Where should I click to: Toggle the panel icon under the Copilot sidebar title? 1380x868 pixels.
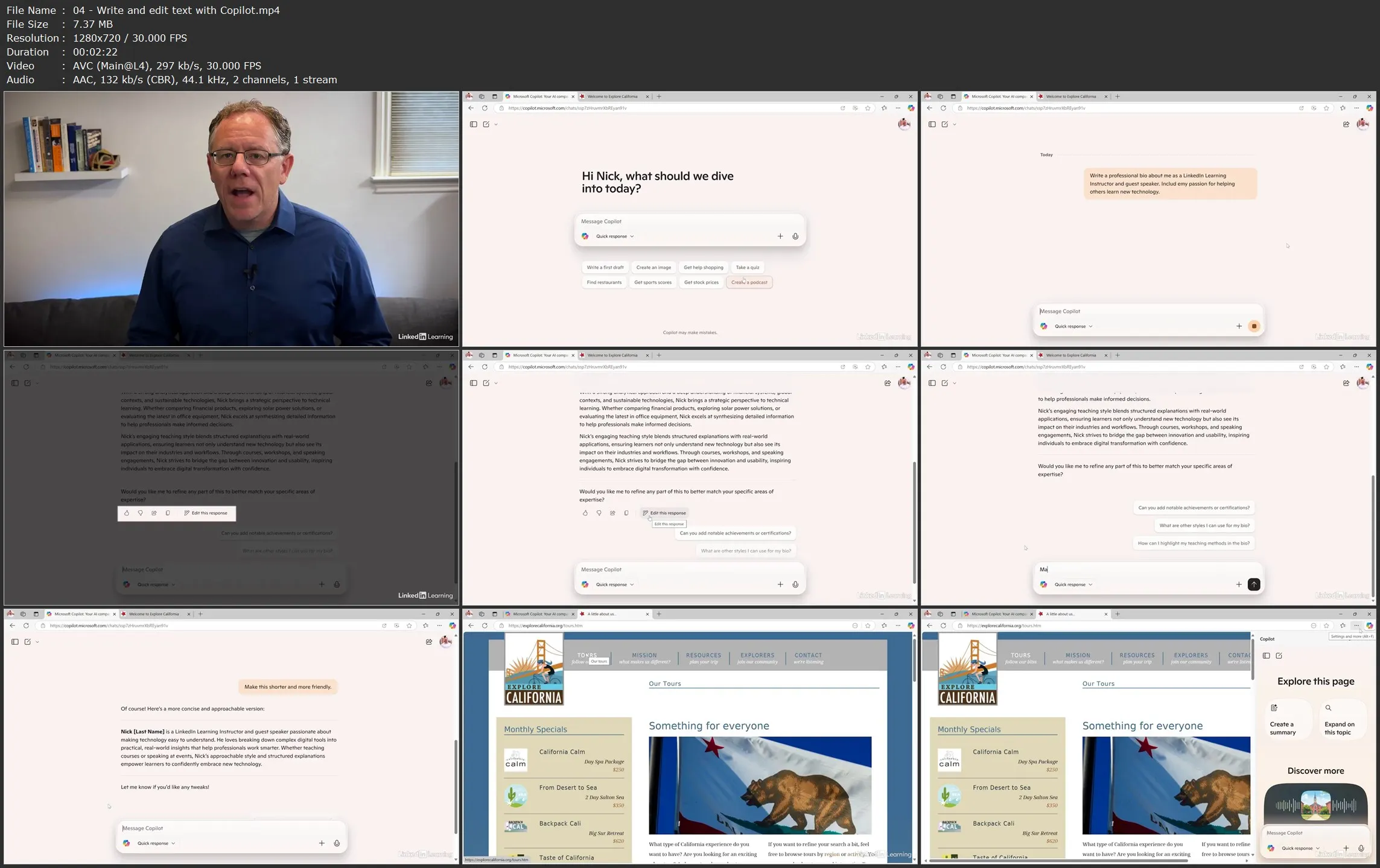point(1267,656)
